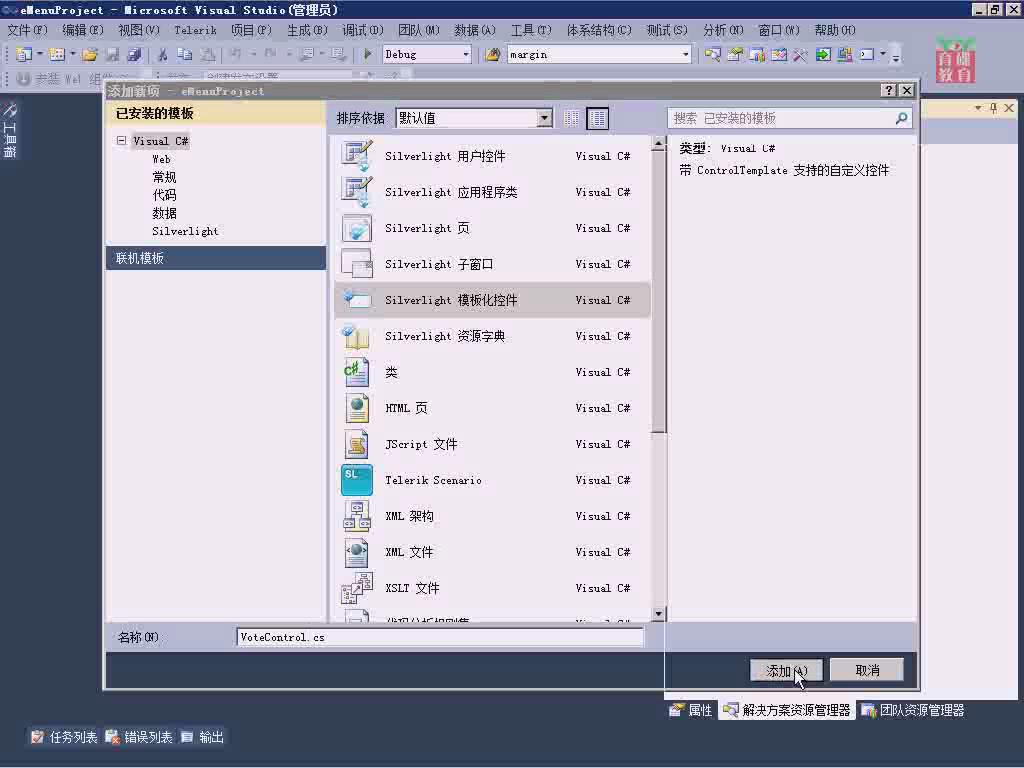The image size is (1024, 768).
Task: Click the New Project toolbar icon
Action: (x=24, y=54)
